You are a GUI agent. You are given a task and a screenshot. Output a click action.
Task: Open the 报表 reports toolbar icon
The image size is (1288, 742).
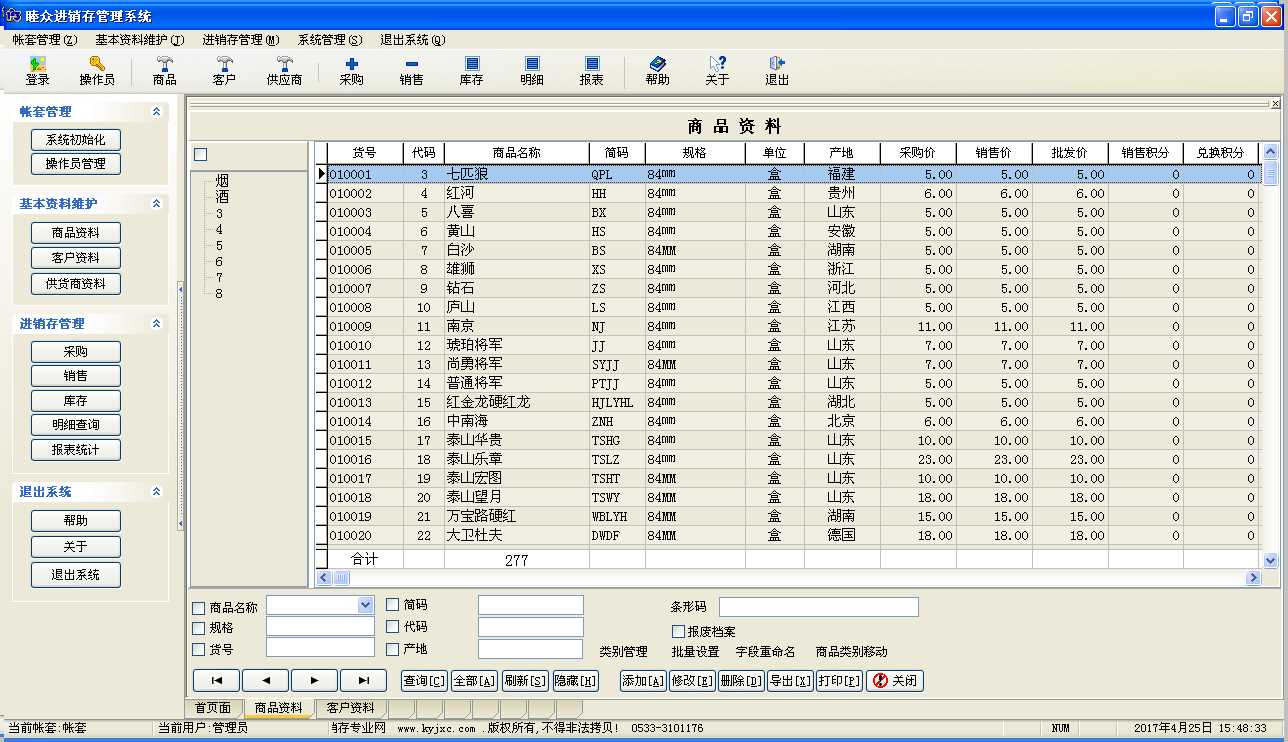coord(592,70)
